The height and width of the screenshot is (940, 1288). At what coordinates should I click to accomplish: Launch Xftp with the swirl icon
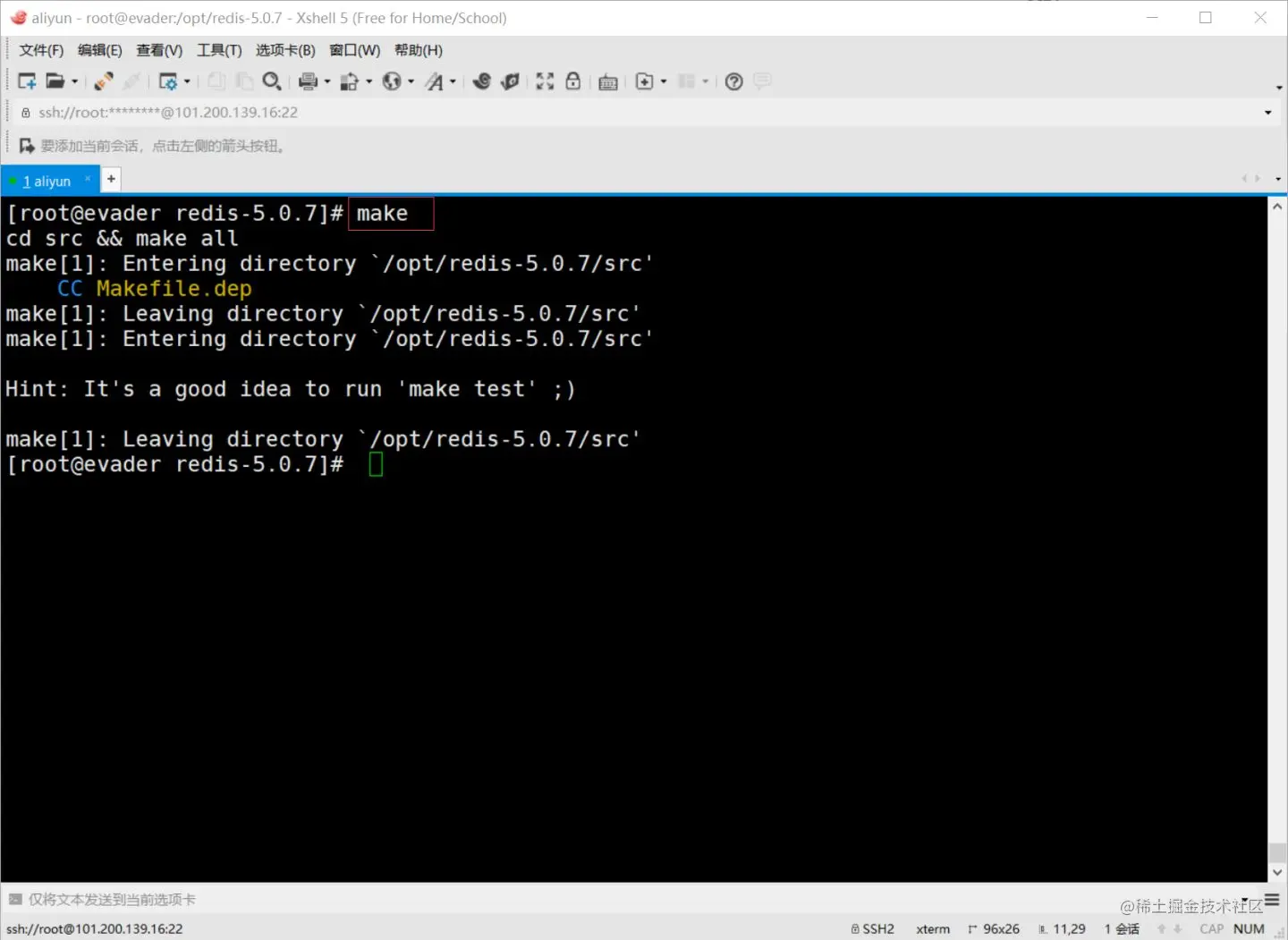[x=482, y=81]
